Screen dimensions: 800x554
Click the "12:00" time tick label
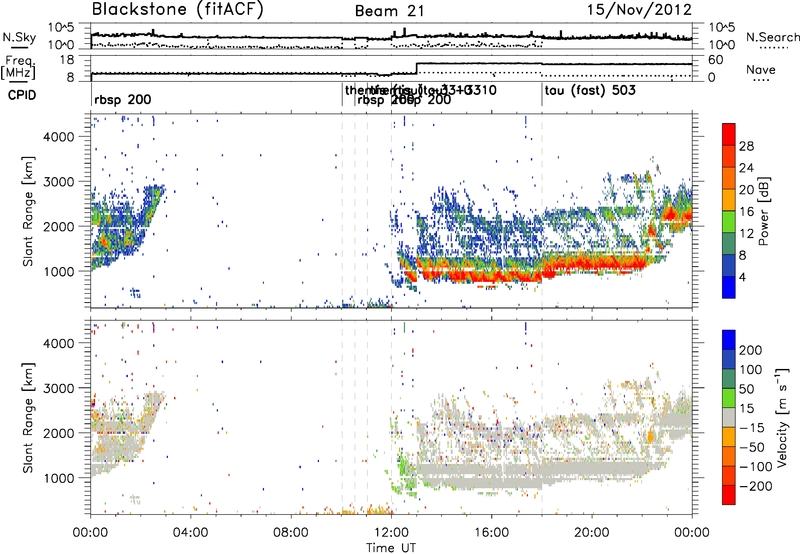[391, 533]
